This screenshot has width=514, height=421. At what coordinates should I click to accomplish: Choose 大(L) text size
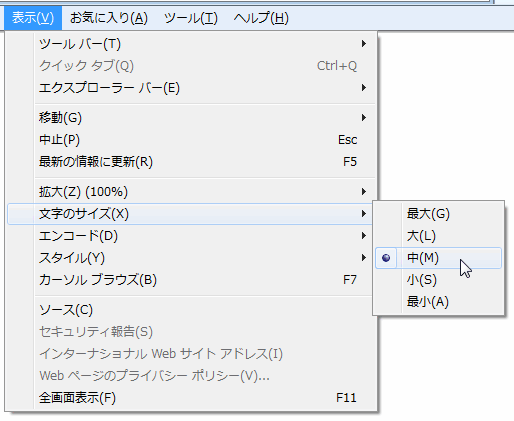[438, 236]
